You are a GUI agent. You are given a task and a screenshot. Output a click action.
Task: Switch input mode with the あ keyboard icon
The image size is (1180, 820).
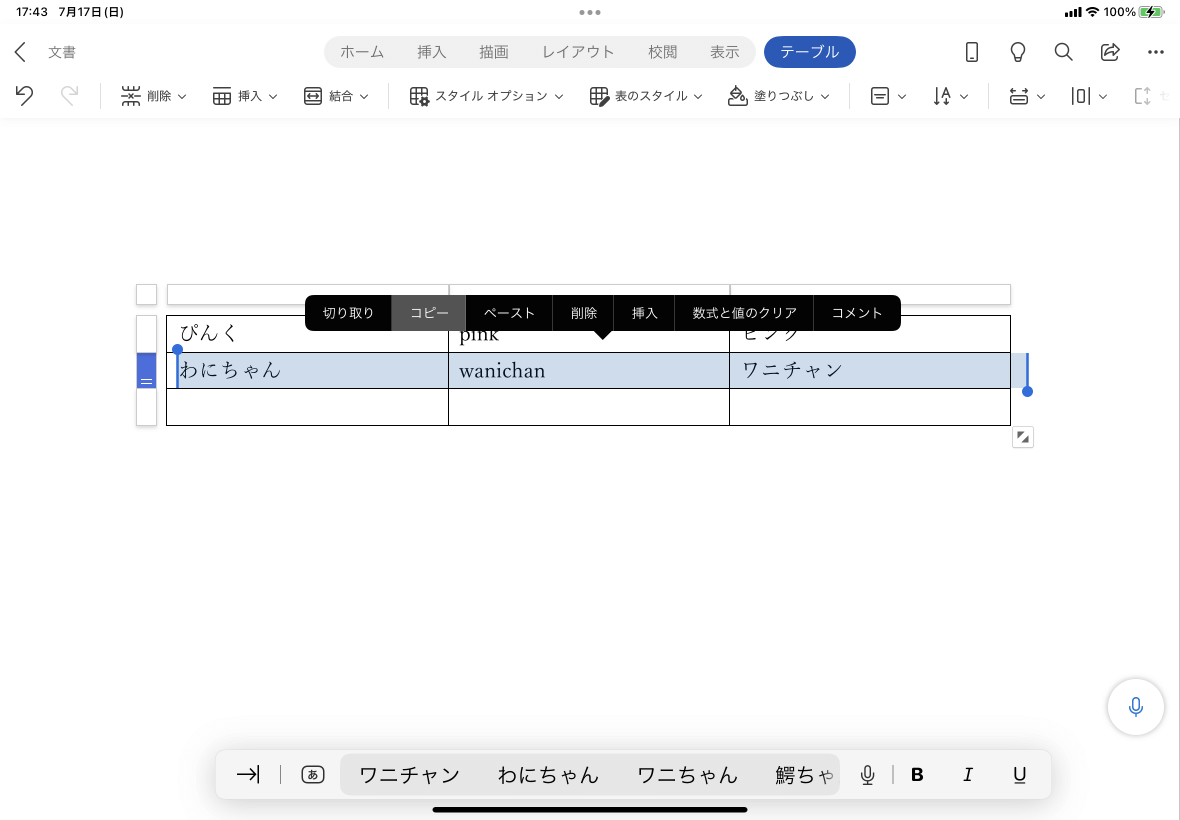[x=312, y=774]
